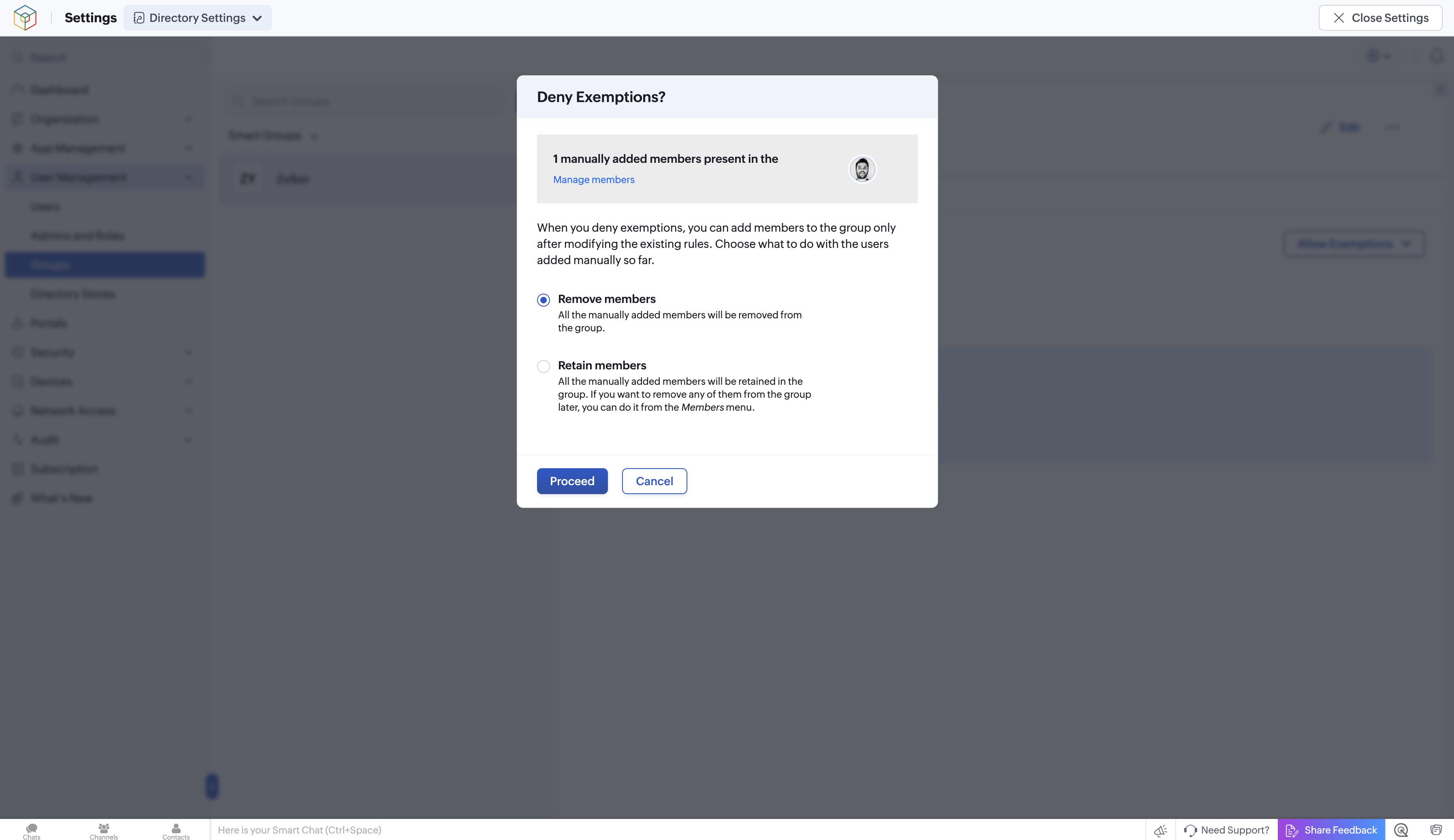The image size is (1454, 840).
Task: Click the notifications bell icon top right
Action: (1437, 56)
